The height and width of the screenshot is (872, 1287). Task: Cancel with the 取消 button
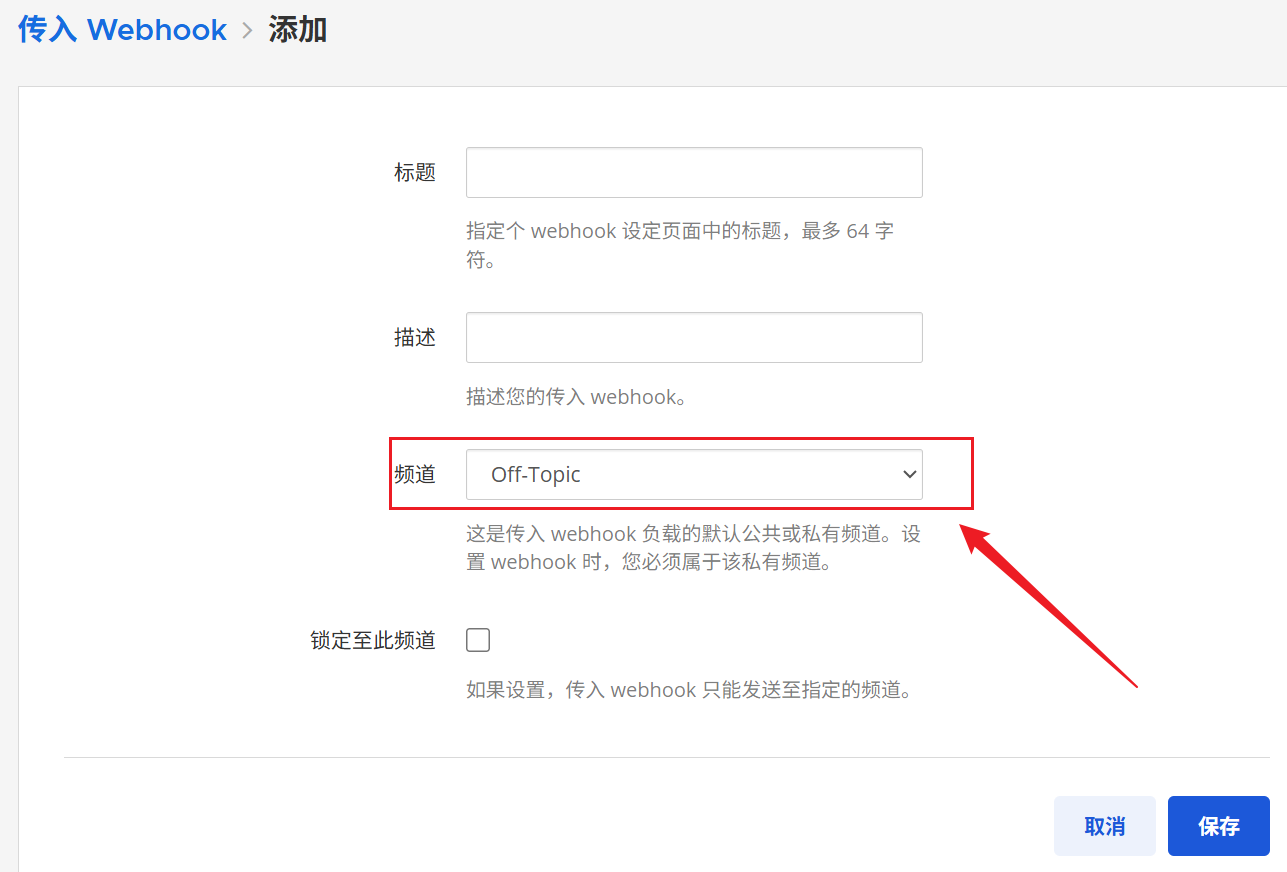1105,826
